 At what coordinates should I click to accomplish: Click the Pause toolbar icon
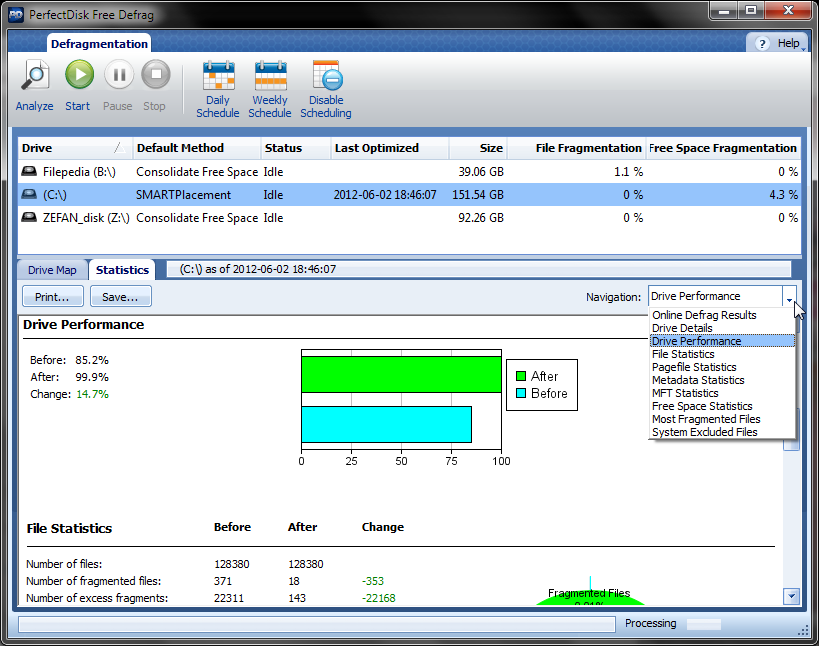click(119, 75)
